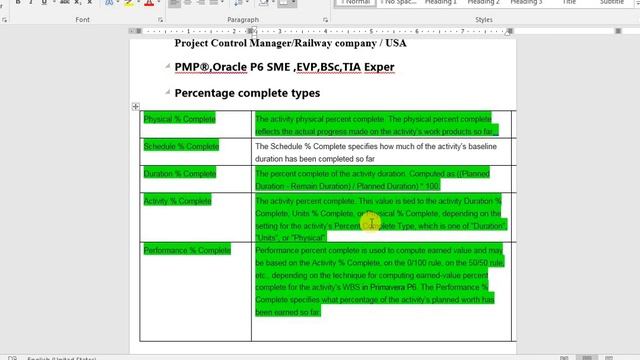Toggle Strikethrough (abc) formatting

tap(64, 2)
